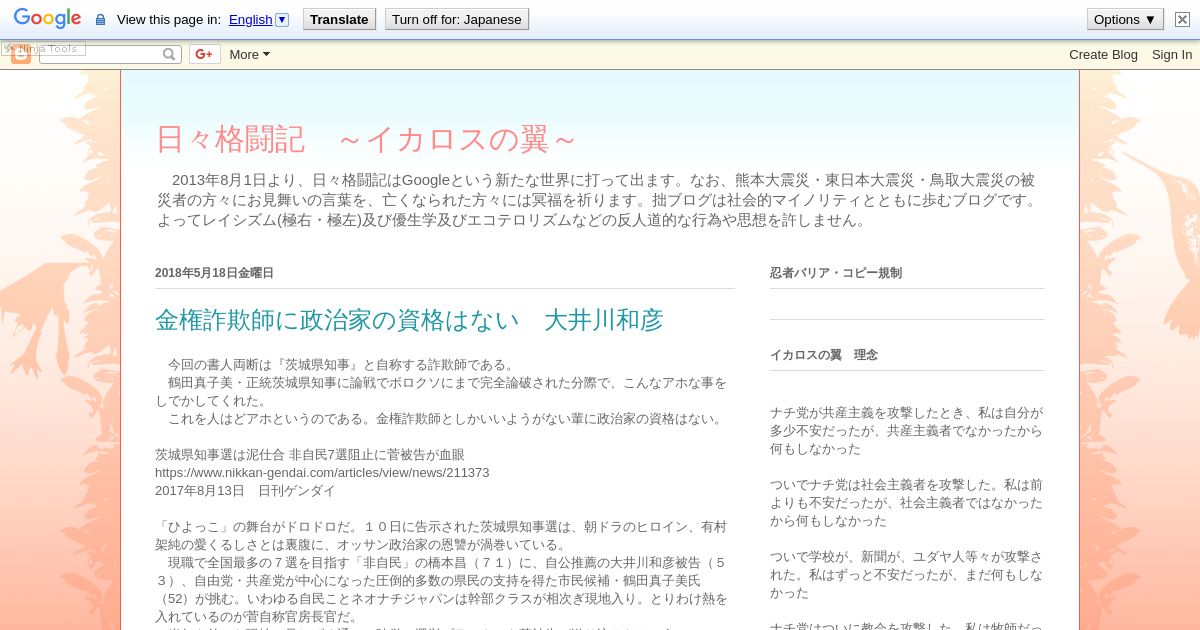Open post title 金権詐欺師に政治家の資格はない 大井川和彦

tap(409, 320)
